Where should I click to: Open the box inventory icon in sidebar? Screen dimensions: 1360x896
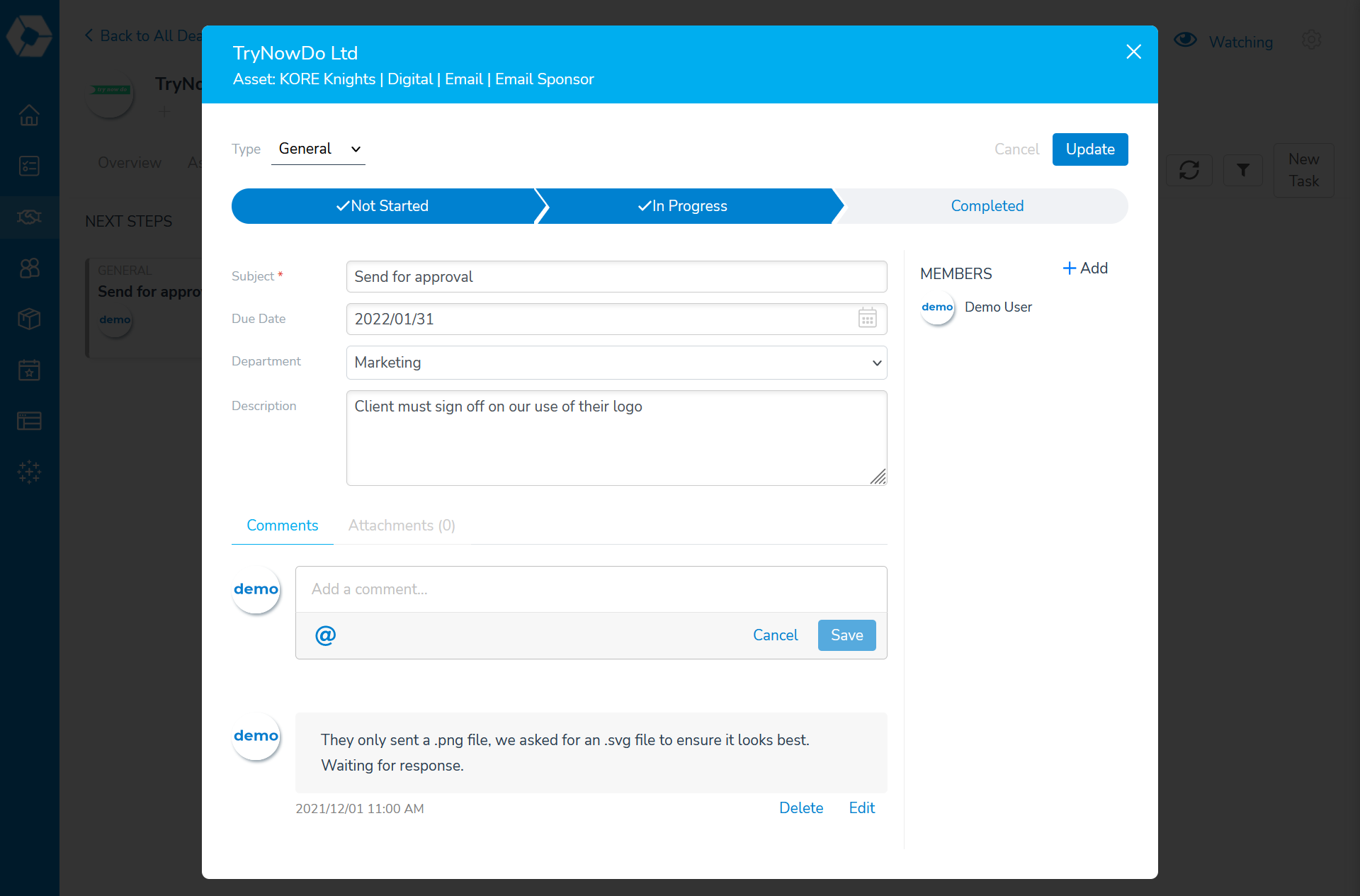pos(29,319)
